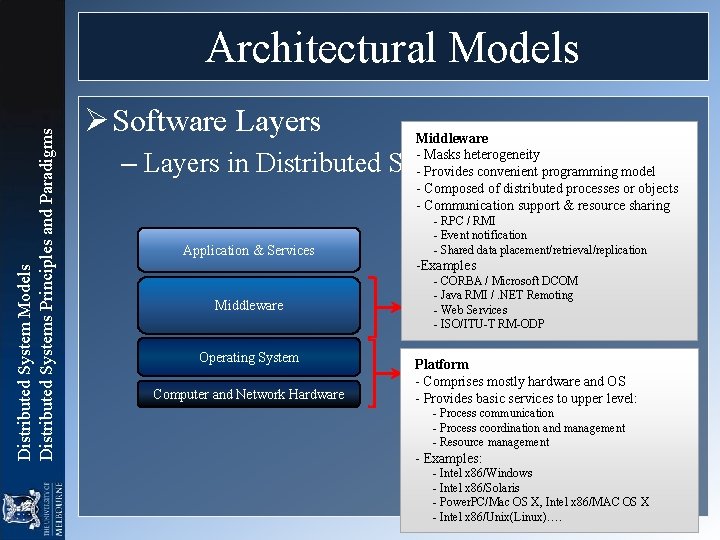Select the arrow bullet before Software Layers
The width and height of the screenshot is (720, 540).
click(x=96, y=120)
